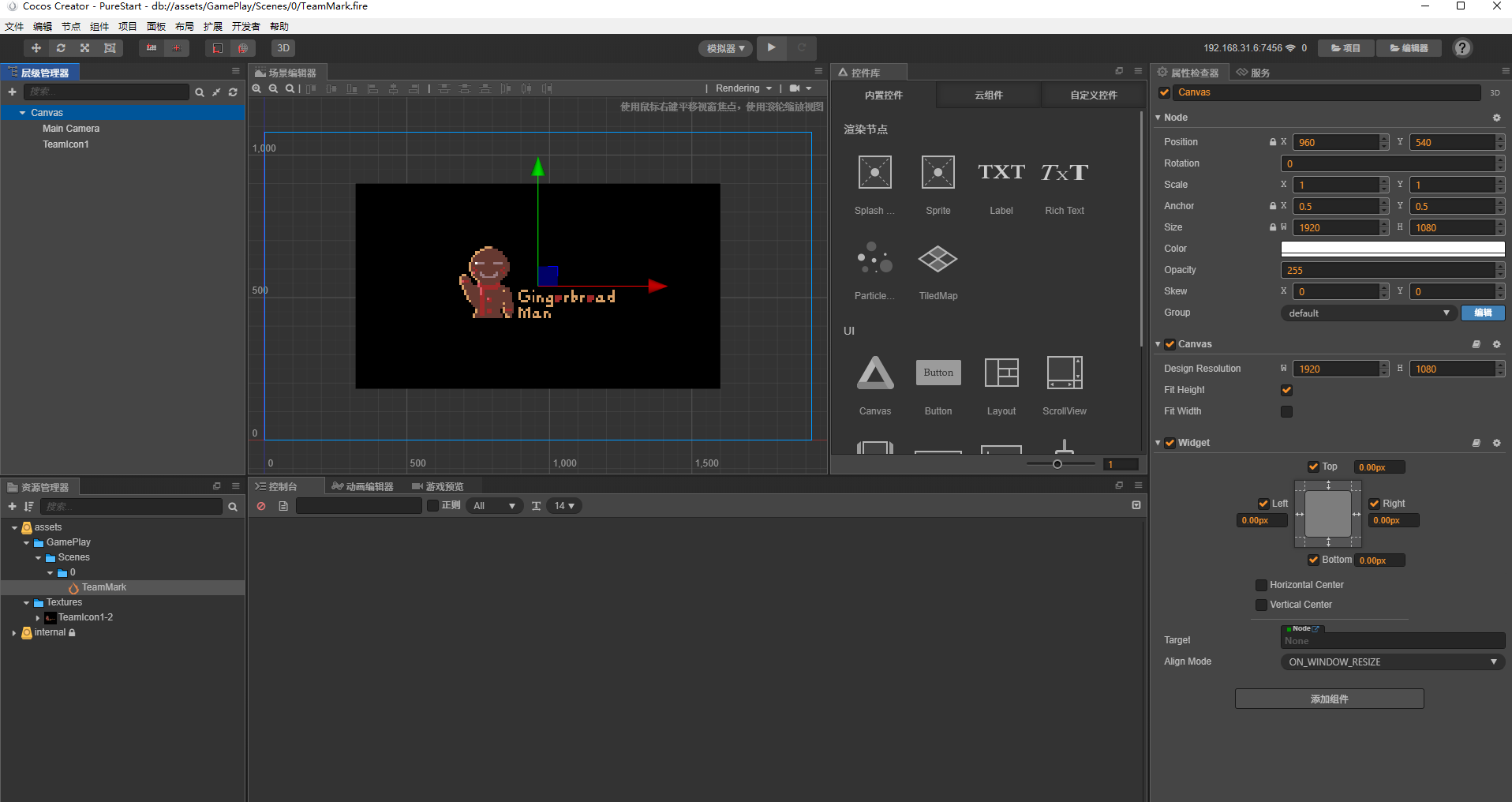Select the Rotate transform tool
The height and width of the screenshot is (802, 1512).
(61, 48)
